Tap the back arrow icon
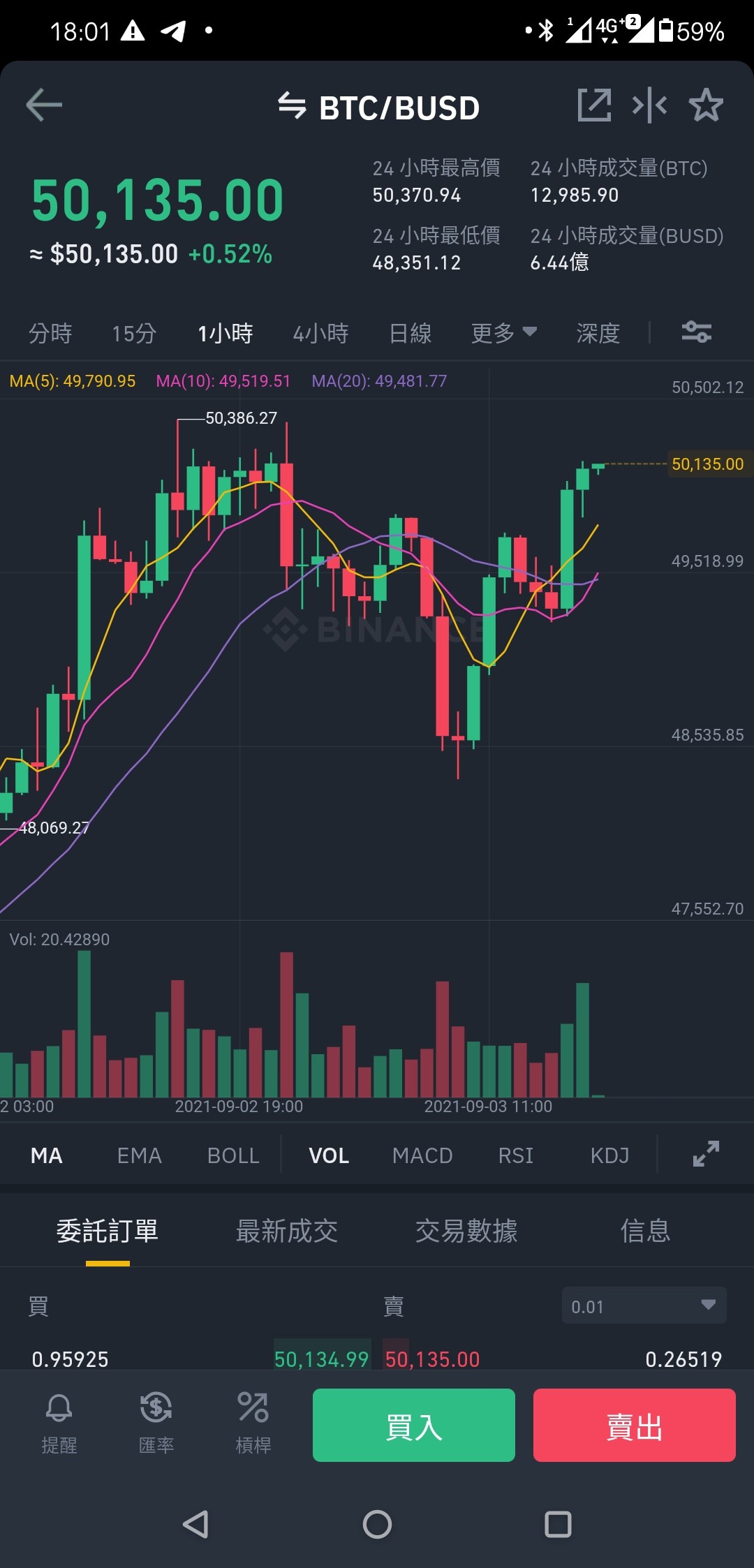 click(x=44, y=106)
